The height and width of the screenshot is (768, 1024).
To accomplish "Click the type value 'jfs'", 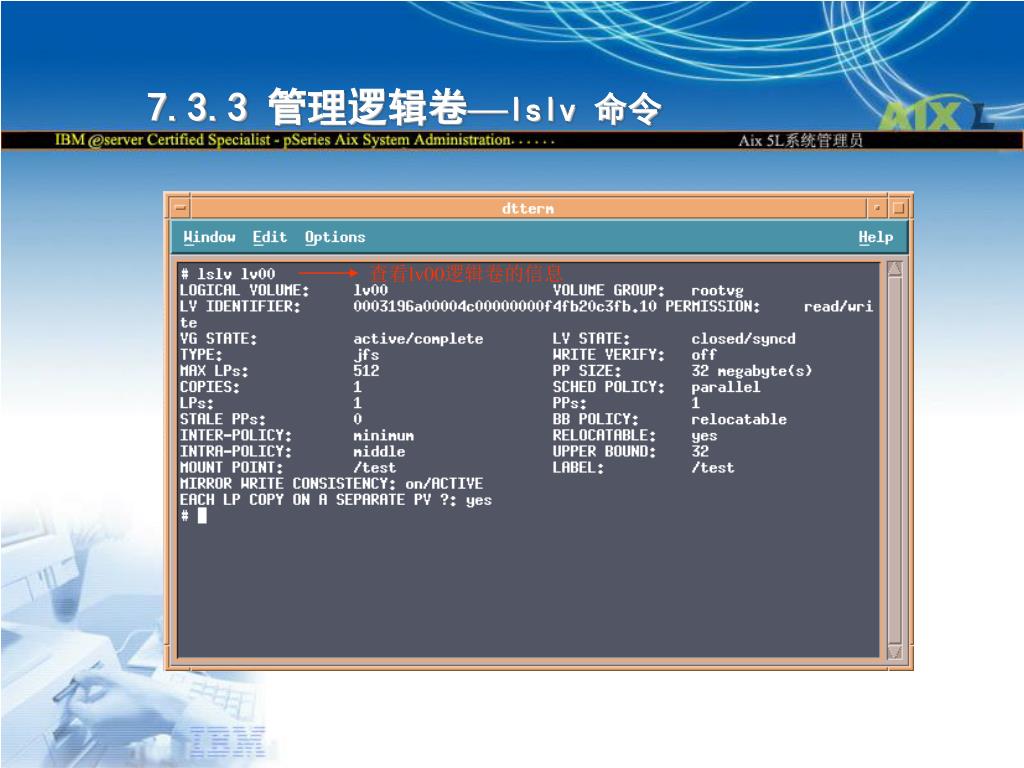I will 366,355.
